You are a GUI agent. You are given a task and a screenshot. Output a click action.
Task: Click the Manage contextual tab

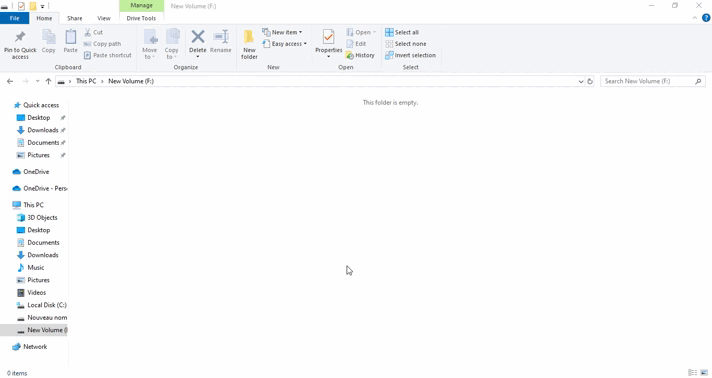click(x=141, y=5)
